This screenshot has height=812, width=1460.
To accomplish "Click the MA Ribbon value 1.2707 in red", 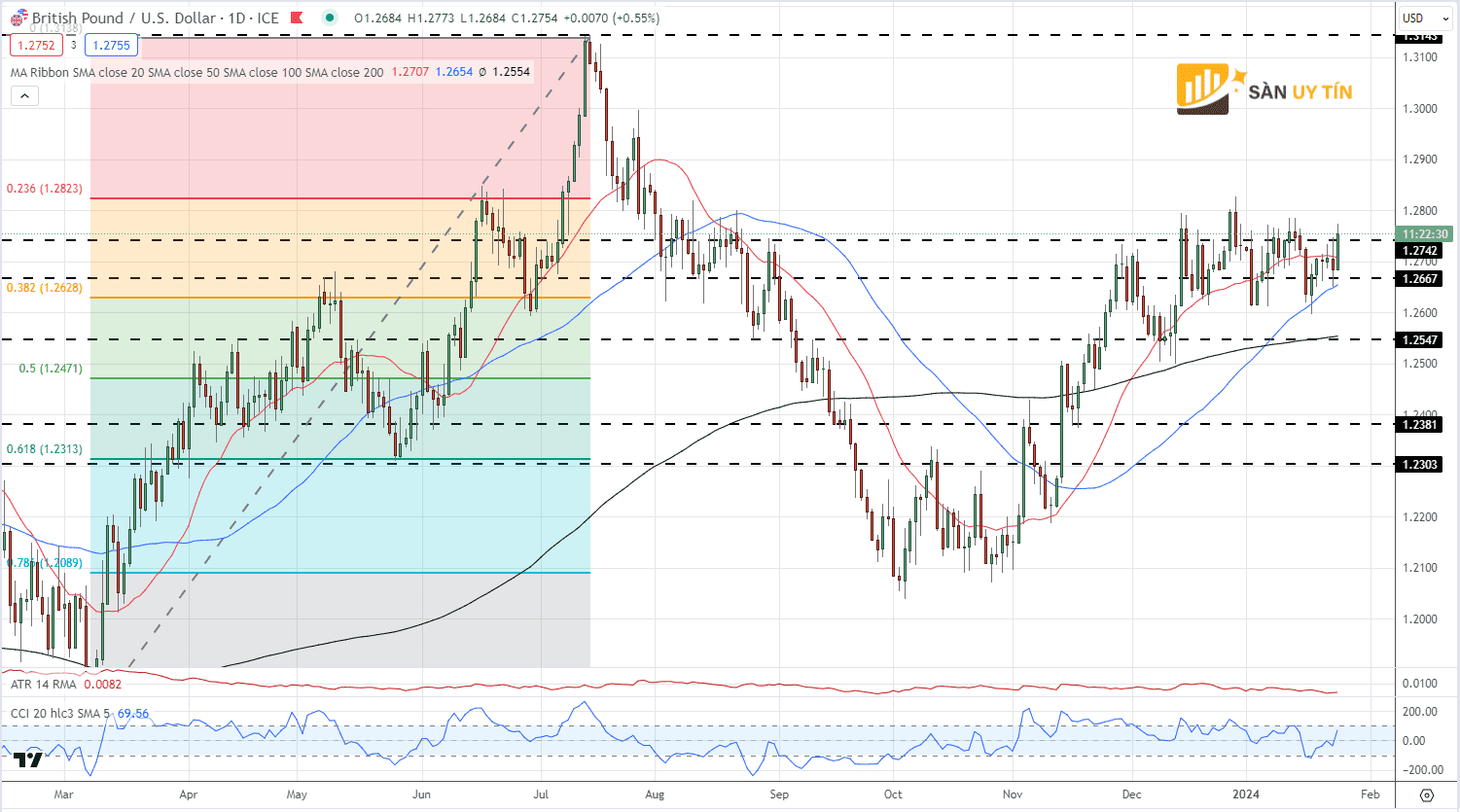I will (410, 72).
